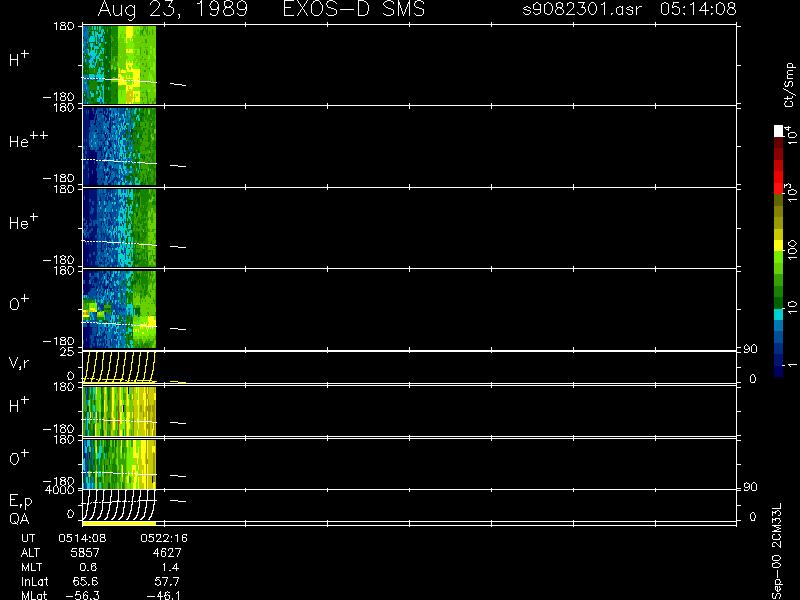Select the 'E,p' panel label
The height and width of the screenshot is (600, 800).
[20, 502]
